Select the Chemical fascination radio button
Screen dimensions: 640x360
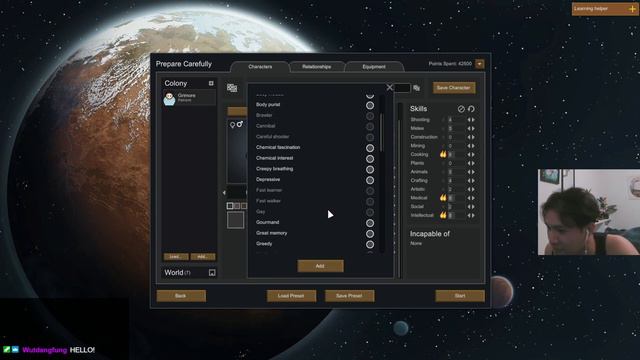[x=370, y=148]
